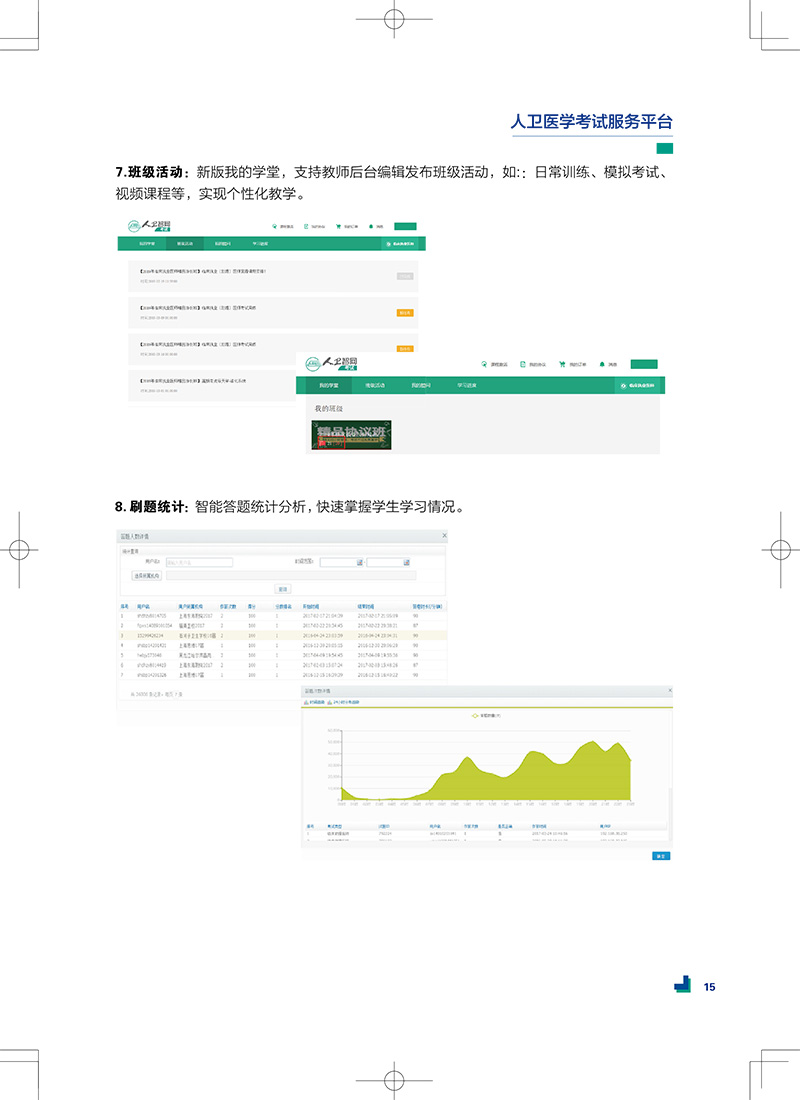Click the 选择所属机构 button
This screenshot has height=1100, width=800.
coord(144,575)
